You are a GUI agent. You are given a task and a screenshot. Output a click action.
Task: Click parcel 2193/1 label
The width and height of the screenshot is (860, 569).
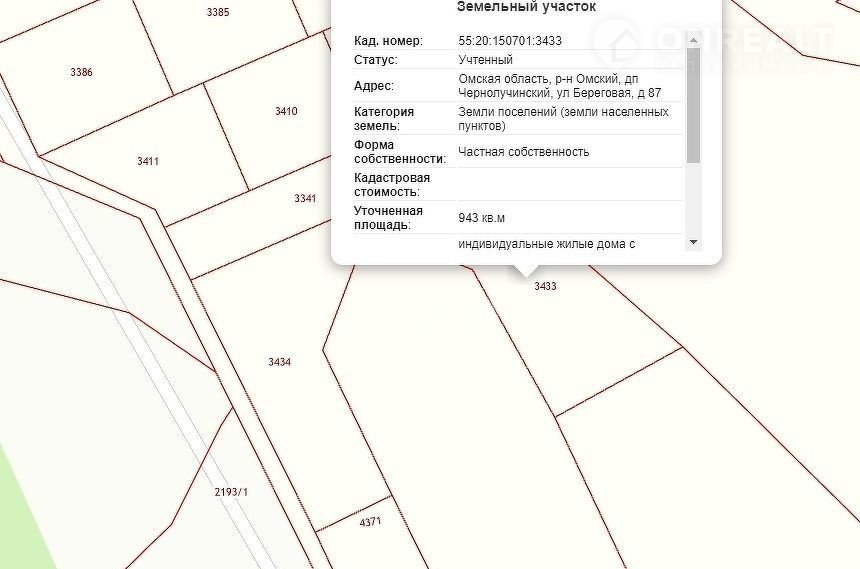231,491
